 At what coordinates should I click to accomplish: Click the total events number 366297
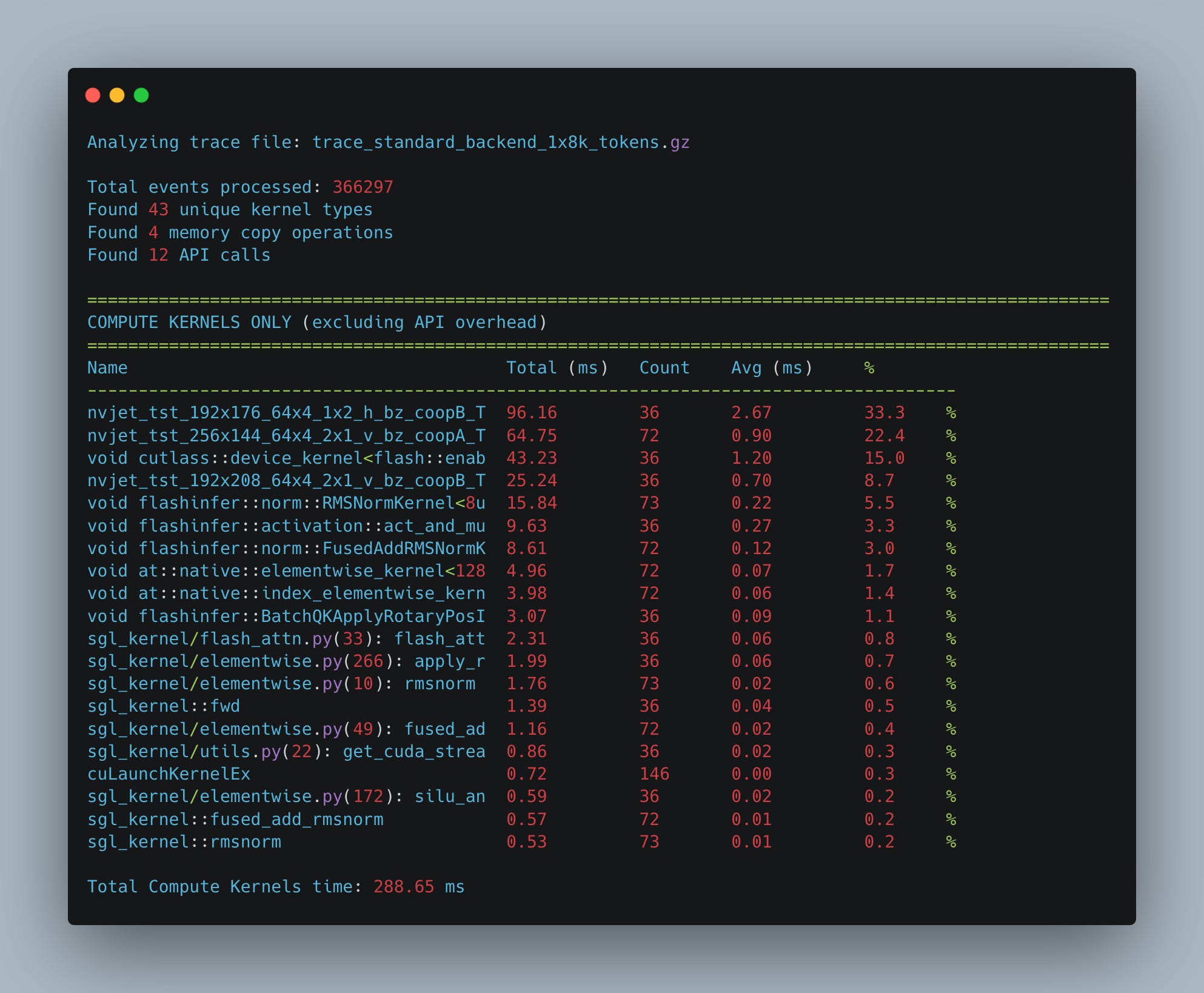[x=363, y=187]
